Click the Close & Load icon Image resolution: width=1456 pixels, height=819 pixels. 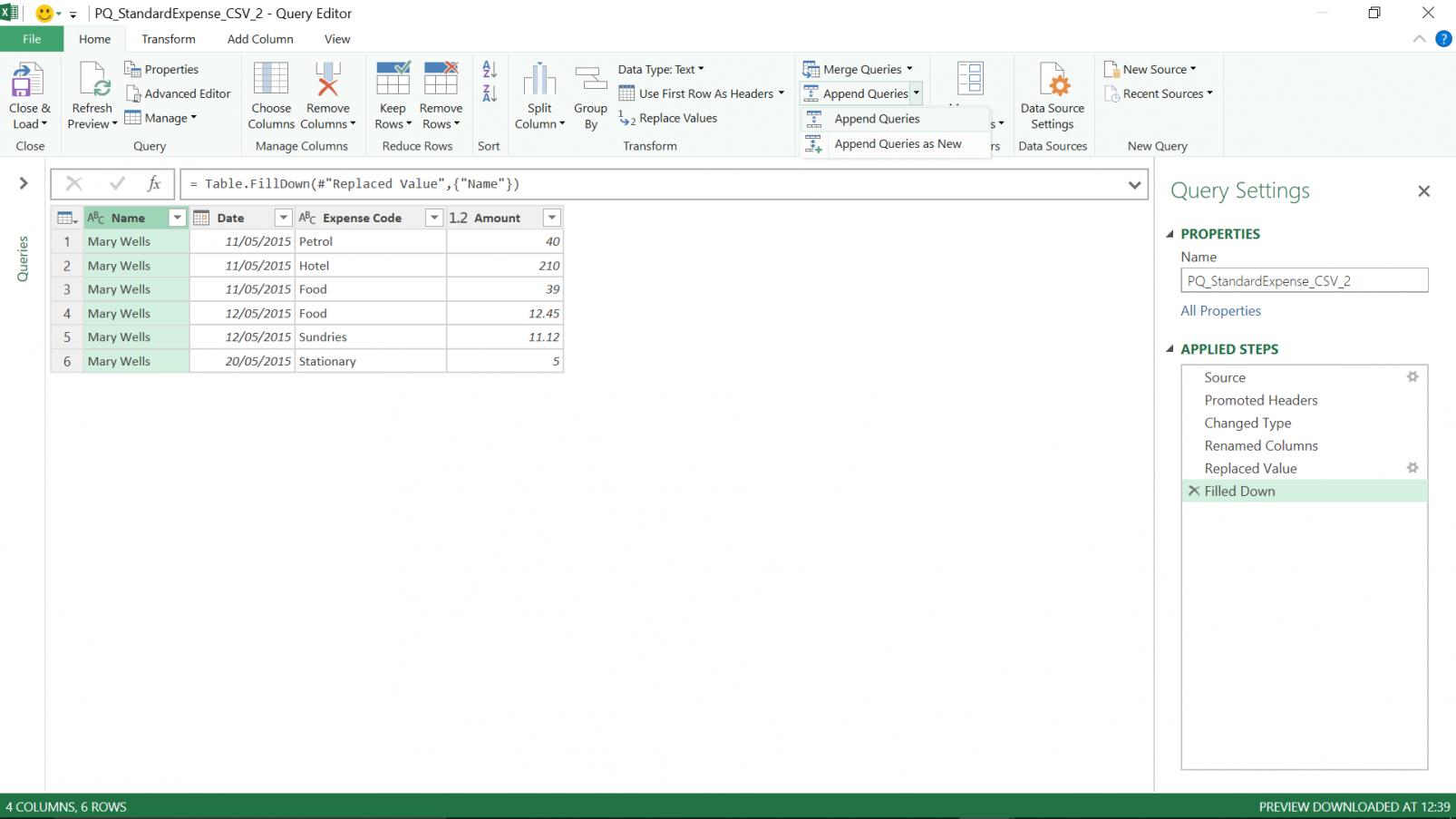tap(29, 80)
